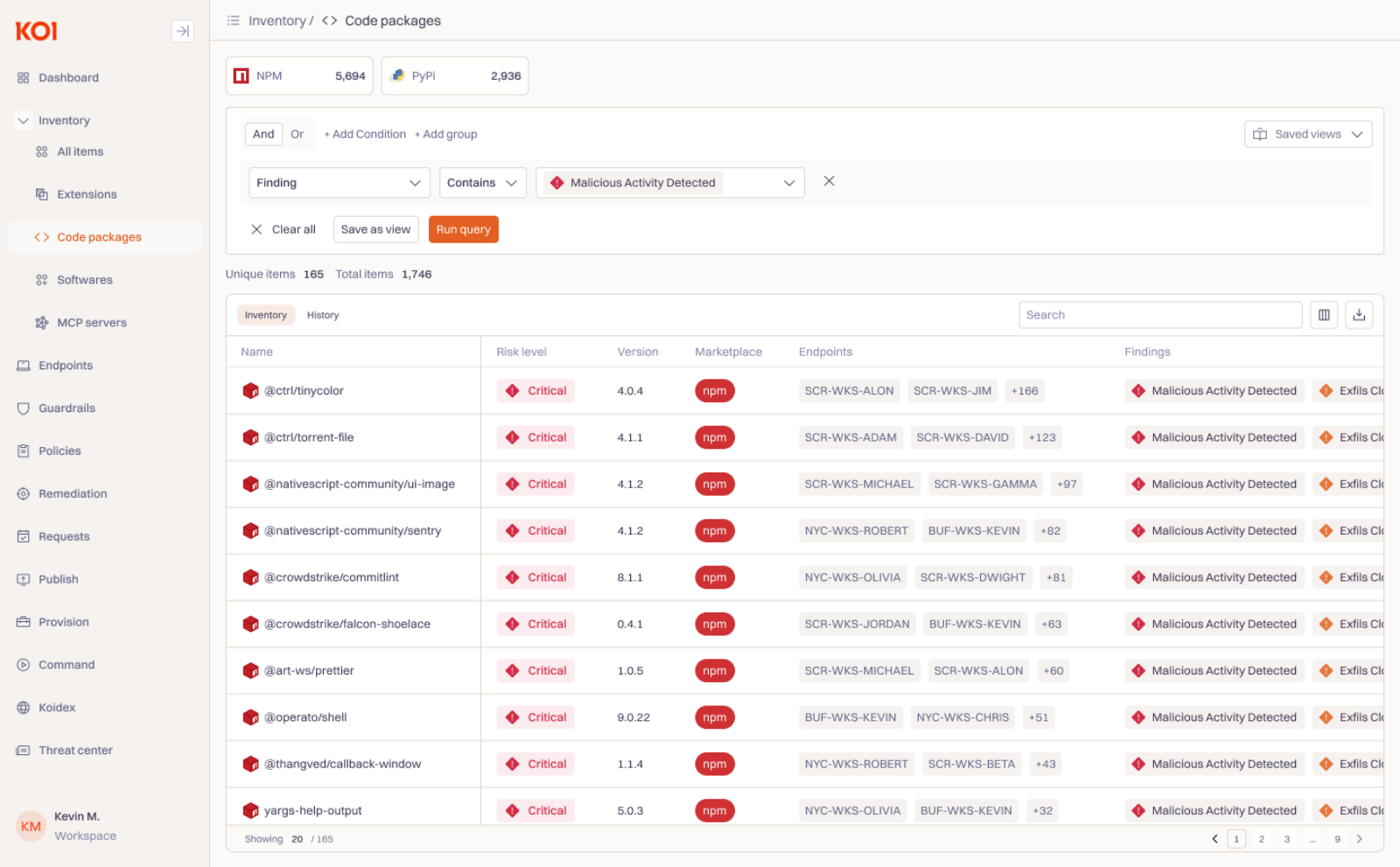Navigate to Dashboard in sidebar
1400x867 pixels.
(68, 78)
